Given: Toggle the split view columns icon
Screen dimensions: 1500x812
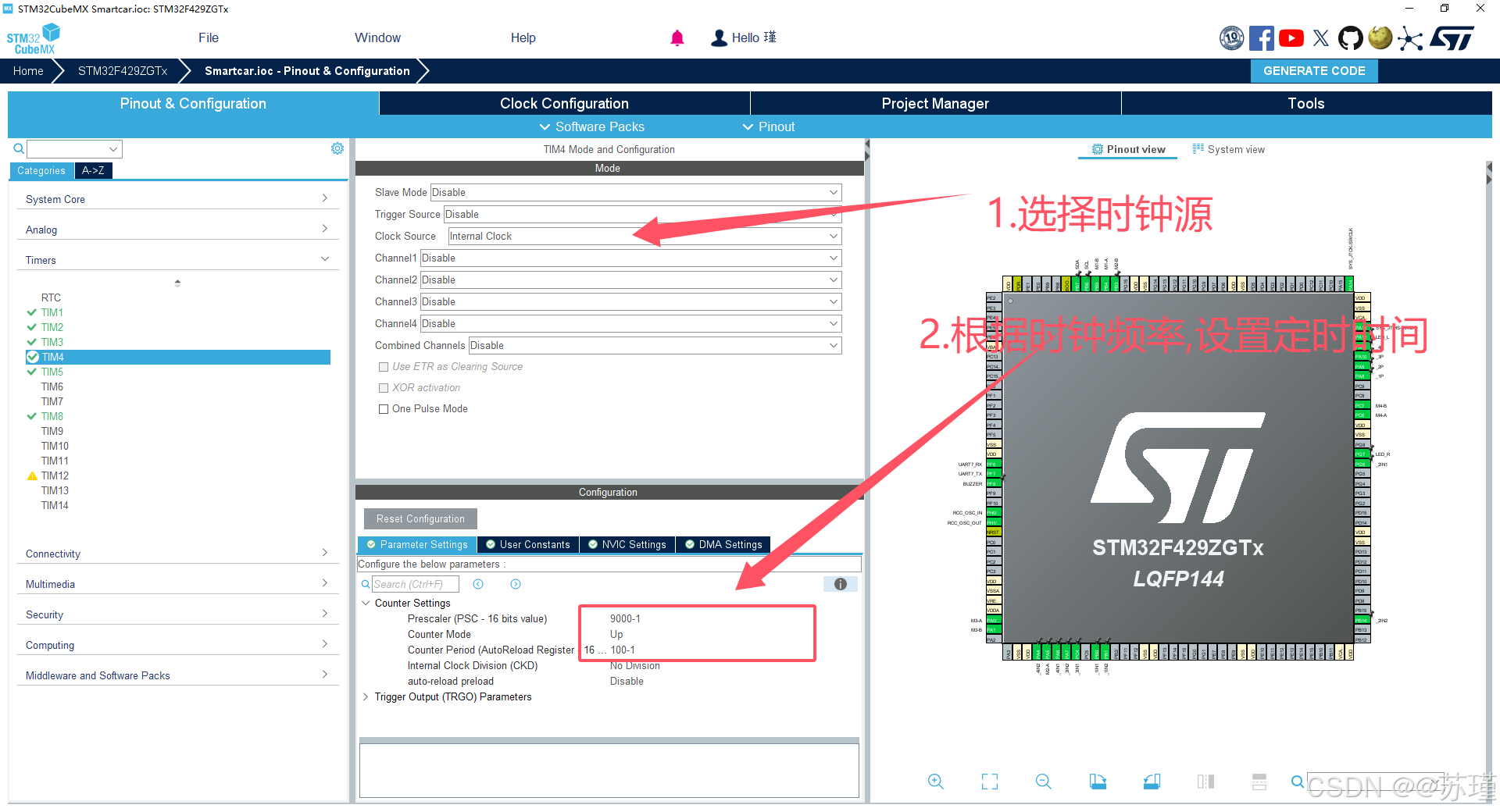Looking at the screenshot, I should 1205,782.
